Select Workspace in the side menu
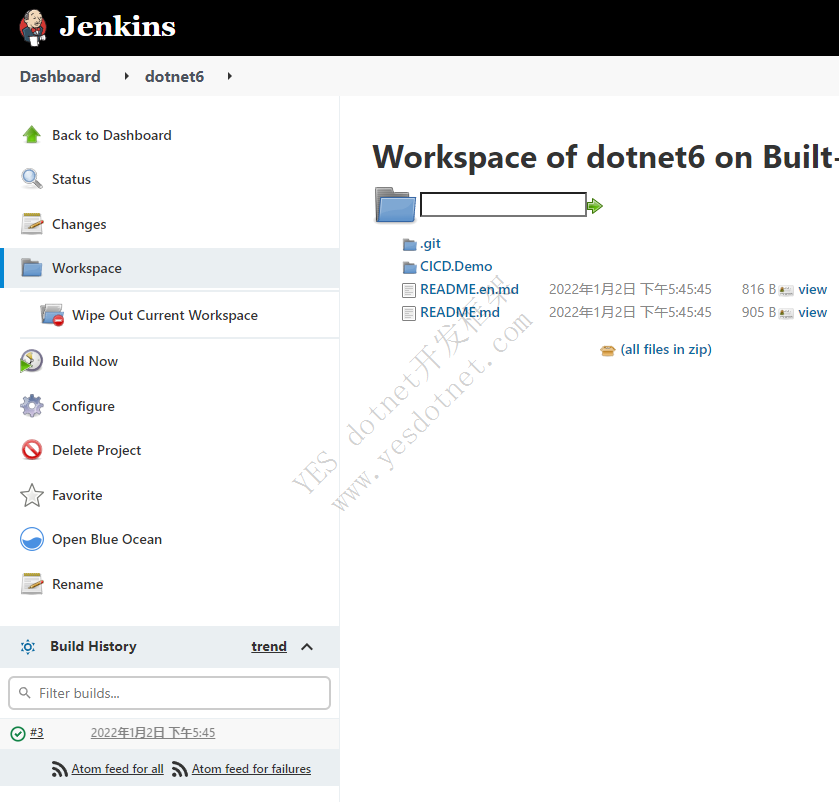 tap(87, 268)
